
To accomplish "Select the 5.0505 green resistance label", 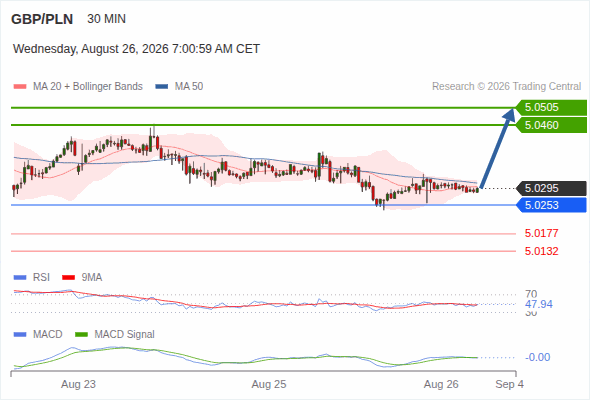I will tap(552, 108).
